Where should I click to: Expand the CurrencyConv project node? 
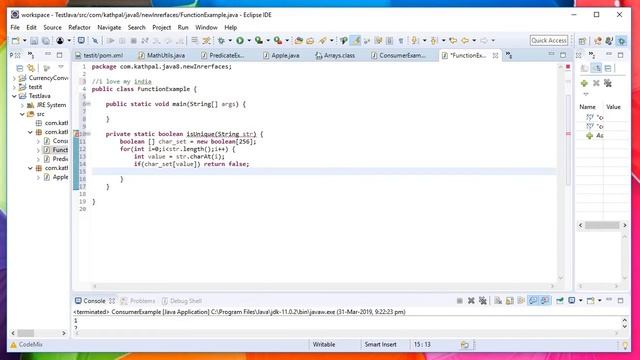click(x=14, y=78)
